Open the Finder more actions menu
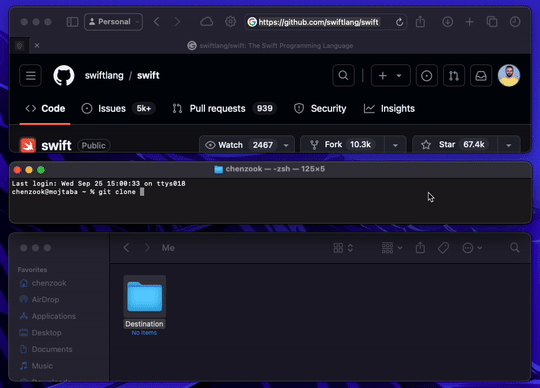540x388 pixels. [472, 248]
